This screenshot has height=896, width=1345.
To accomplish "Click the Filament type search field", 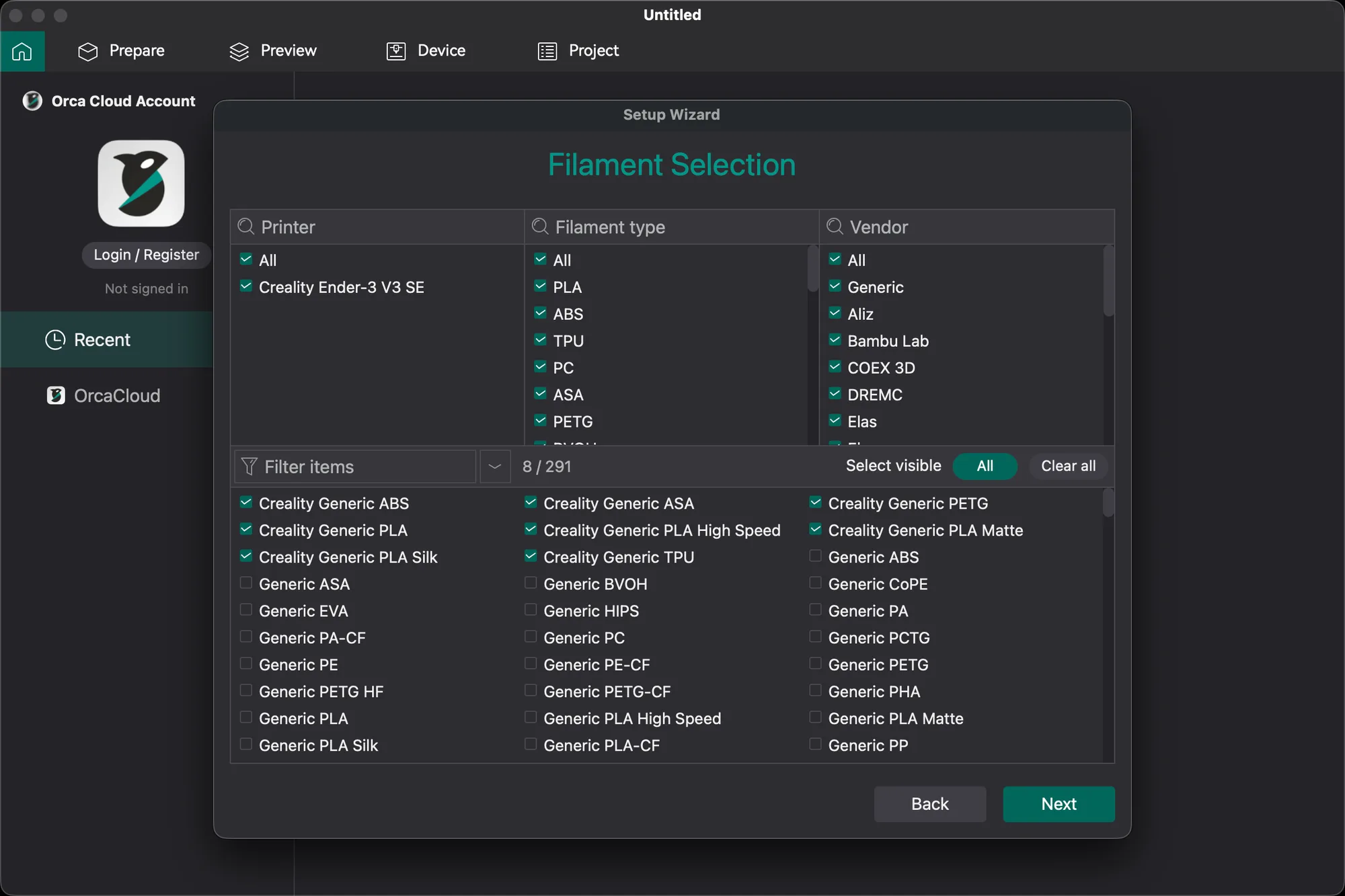I will tap(671, 227).
